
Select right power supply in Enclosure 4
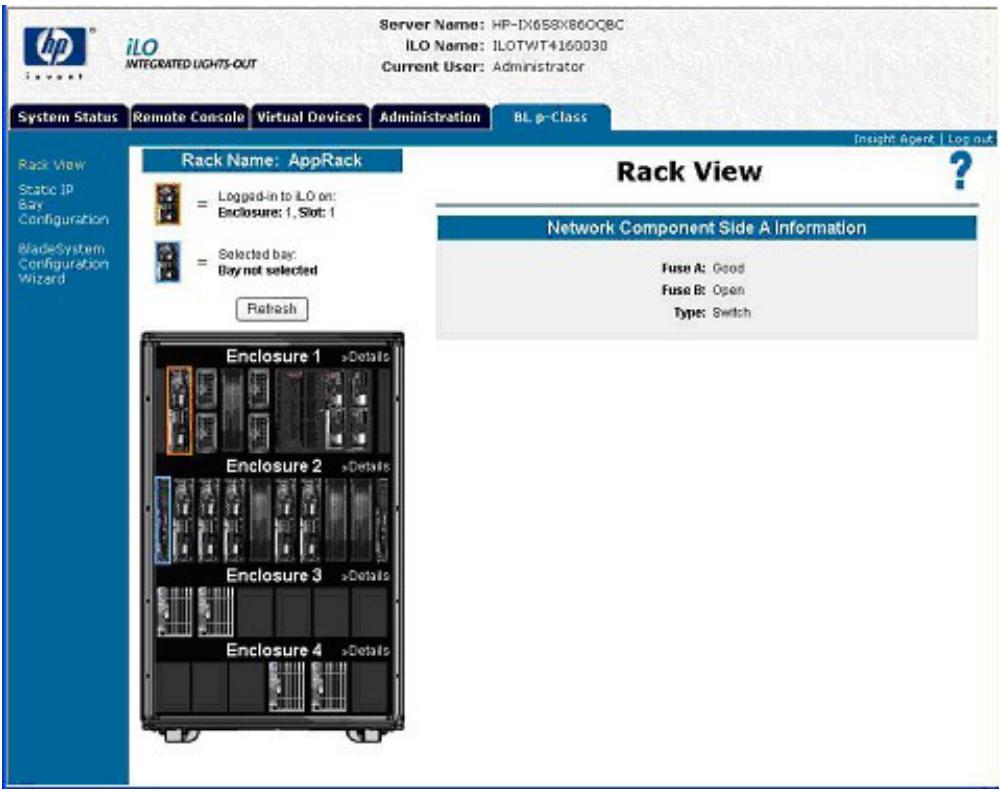click(329, 686)
